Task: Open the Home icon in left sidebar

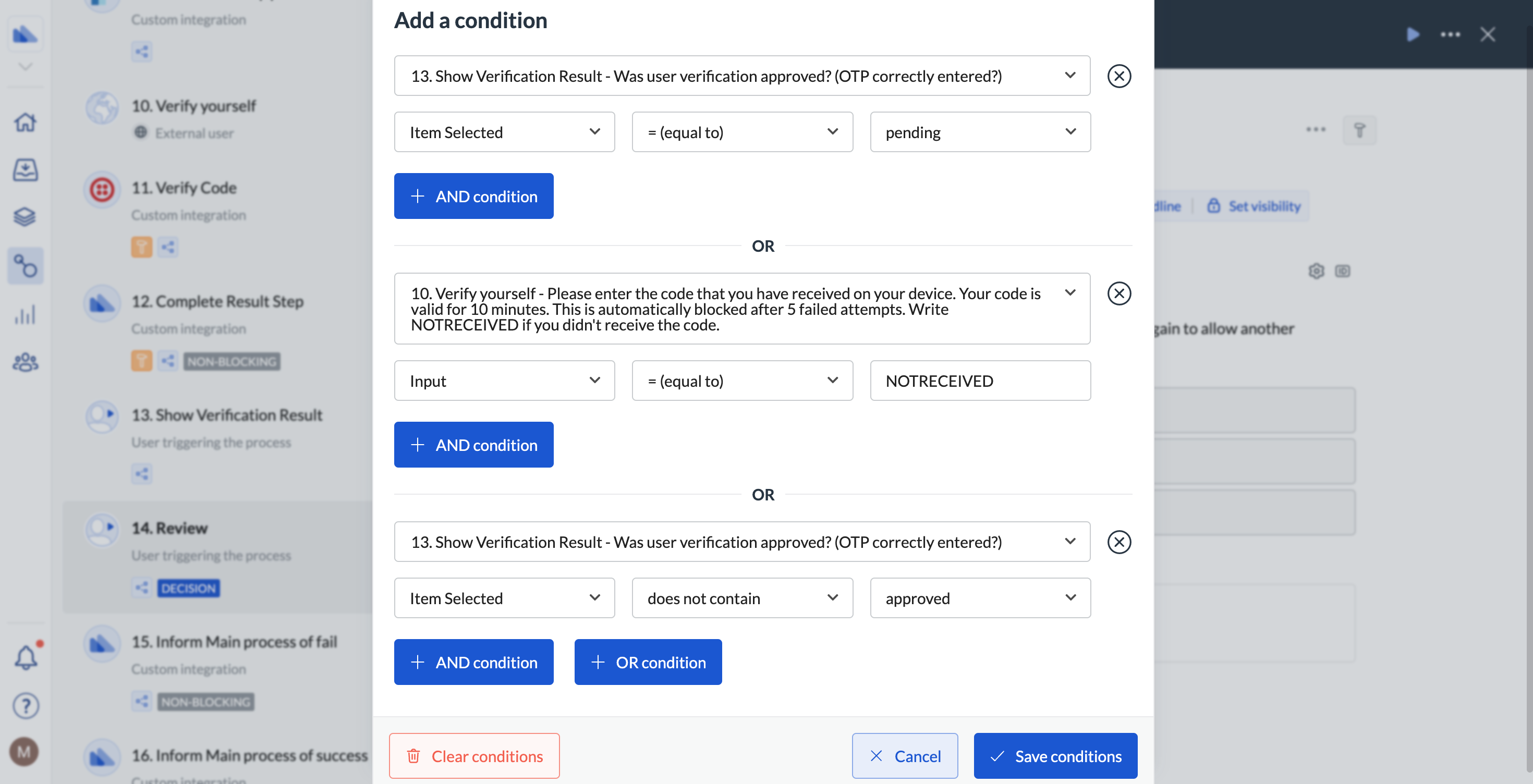Action: coord(25,123)
